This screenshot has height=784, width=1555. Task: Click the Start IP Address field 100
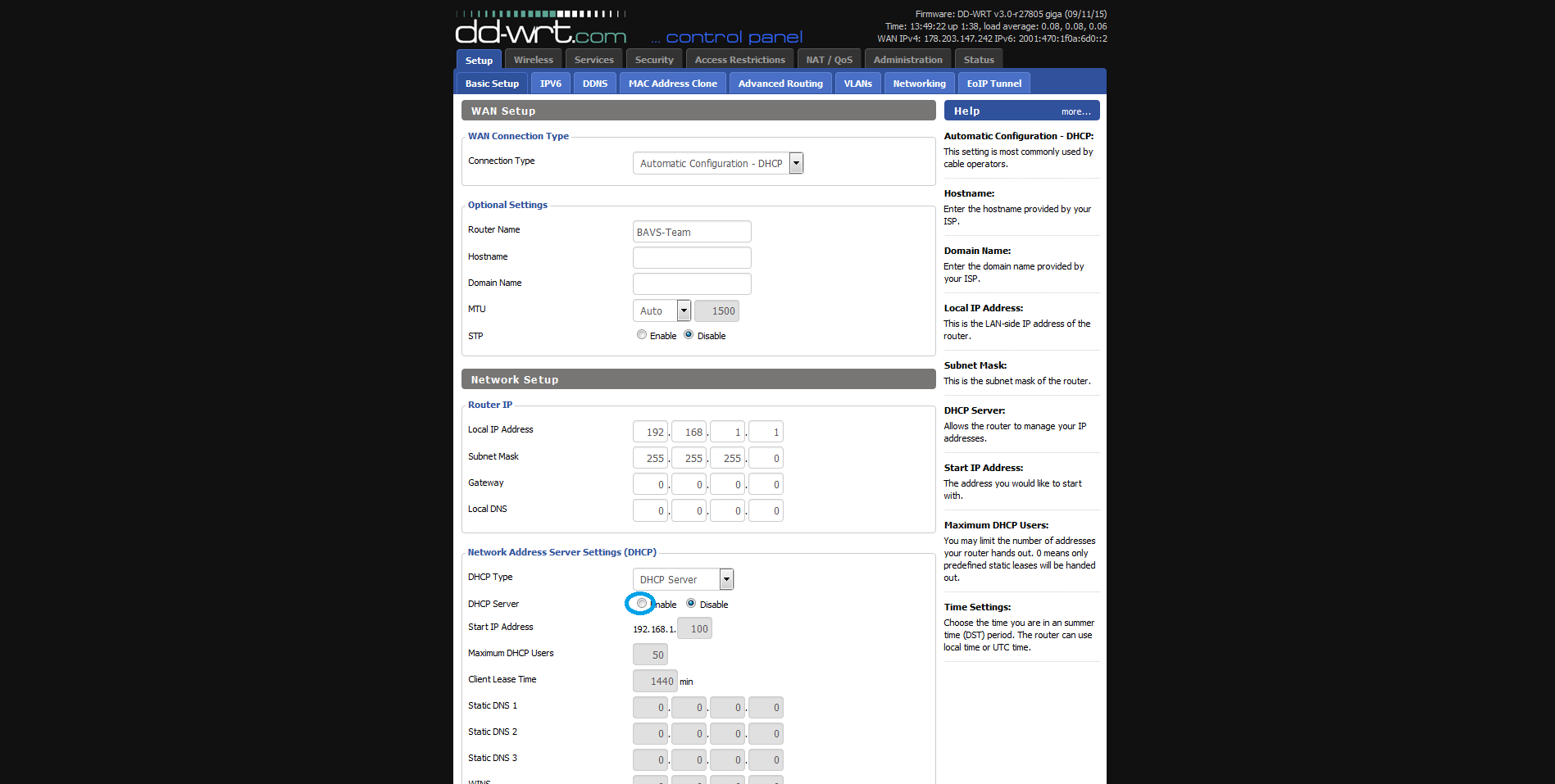[x=694, y=628]
